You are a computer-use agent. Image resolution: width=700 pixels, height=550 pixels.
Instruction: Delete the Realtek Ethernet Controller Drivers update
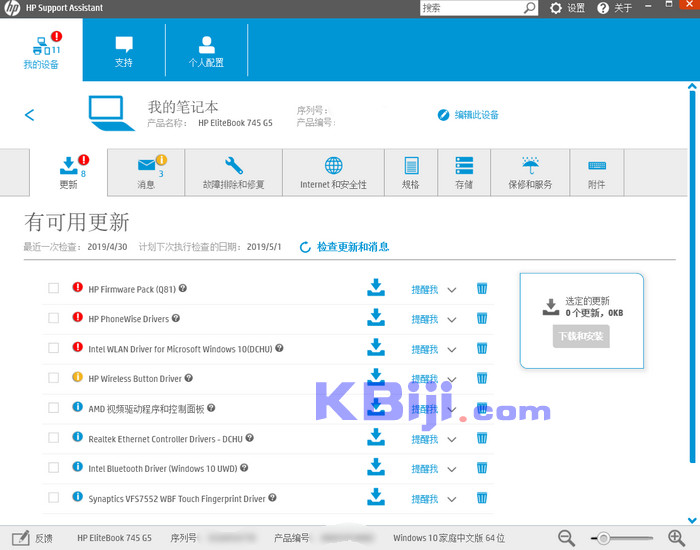(x=482, y=438)
